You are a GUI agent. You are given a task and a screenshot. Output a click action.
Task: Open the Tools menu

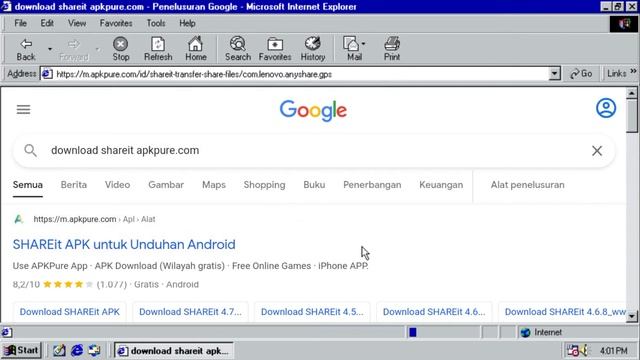pyautogui.click(x=156, y=23)
